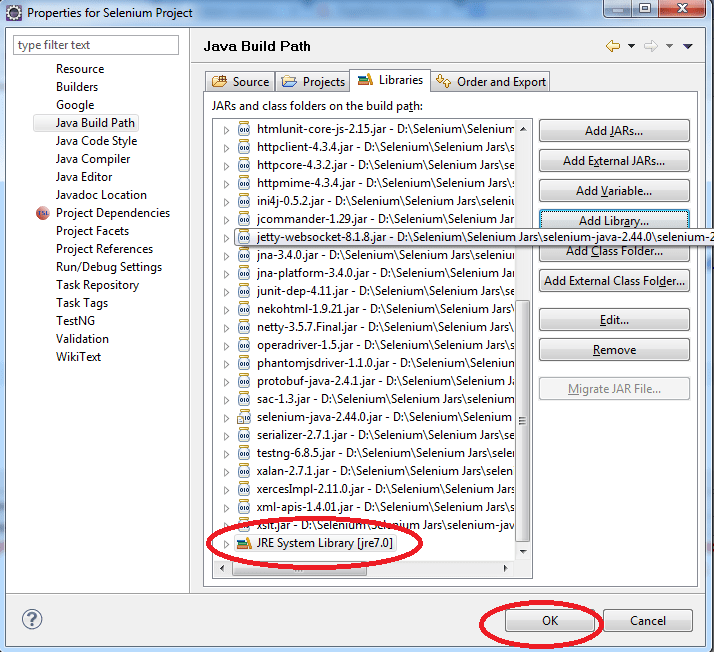Open the Order and Export tab

click(x=490, y=82)
